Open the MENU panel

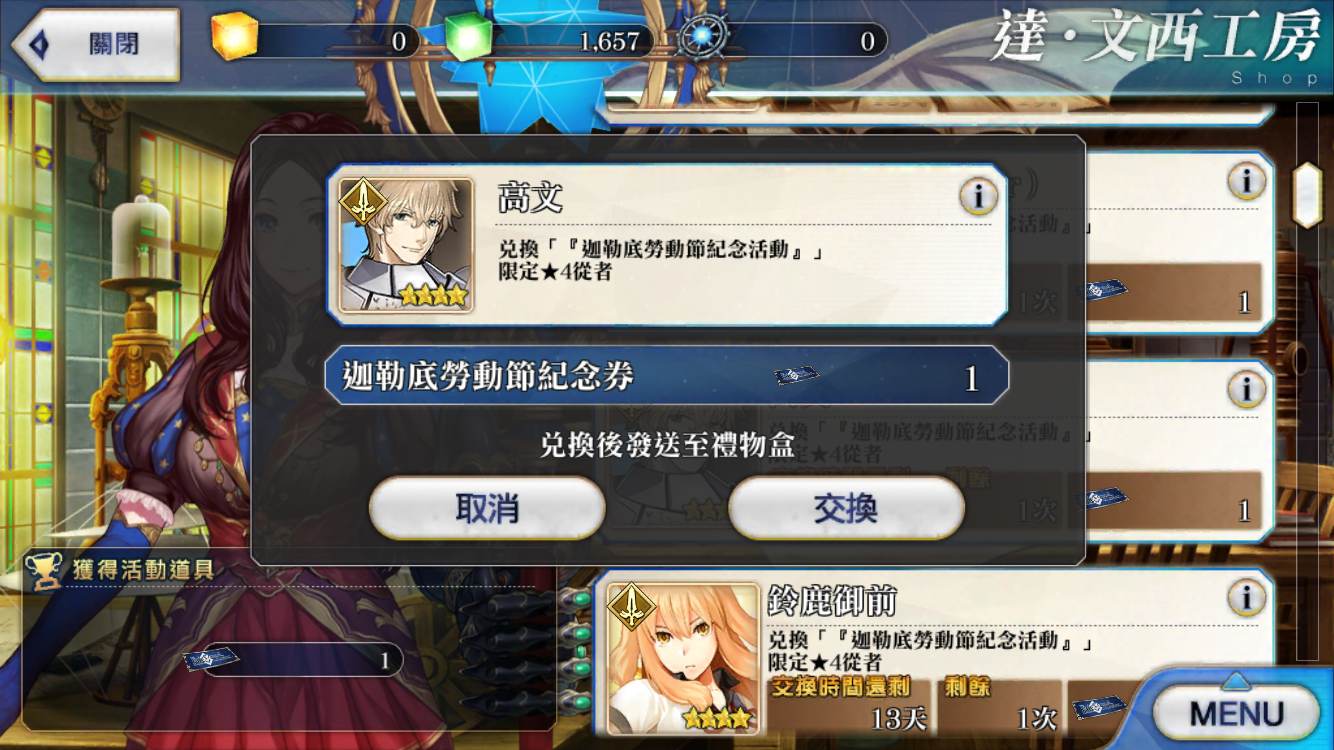pos(1236,714)
